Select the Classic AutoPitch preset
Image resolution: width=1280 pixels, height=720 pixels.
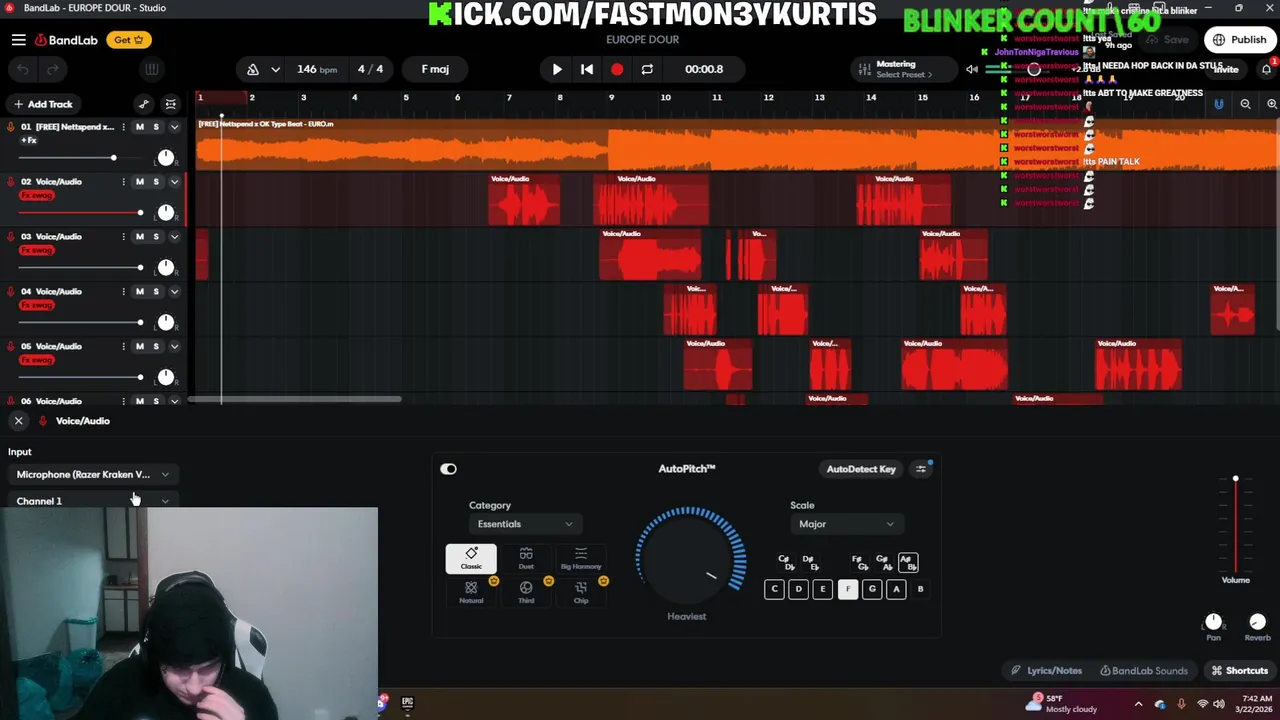[x=471, y=559]
